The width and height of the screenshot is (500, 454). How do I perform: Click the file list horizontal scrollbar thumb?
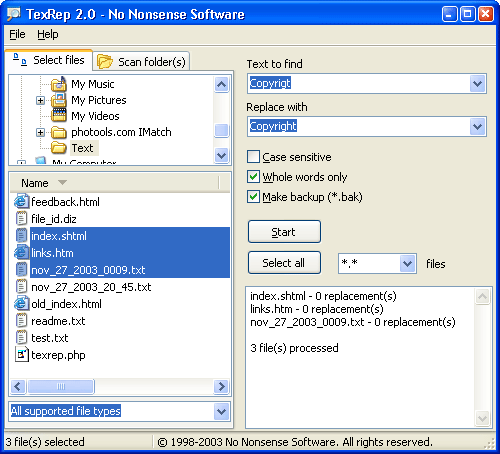61,387
